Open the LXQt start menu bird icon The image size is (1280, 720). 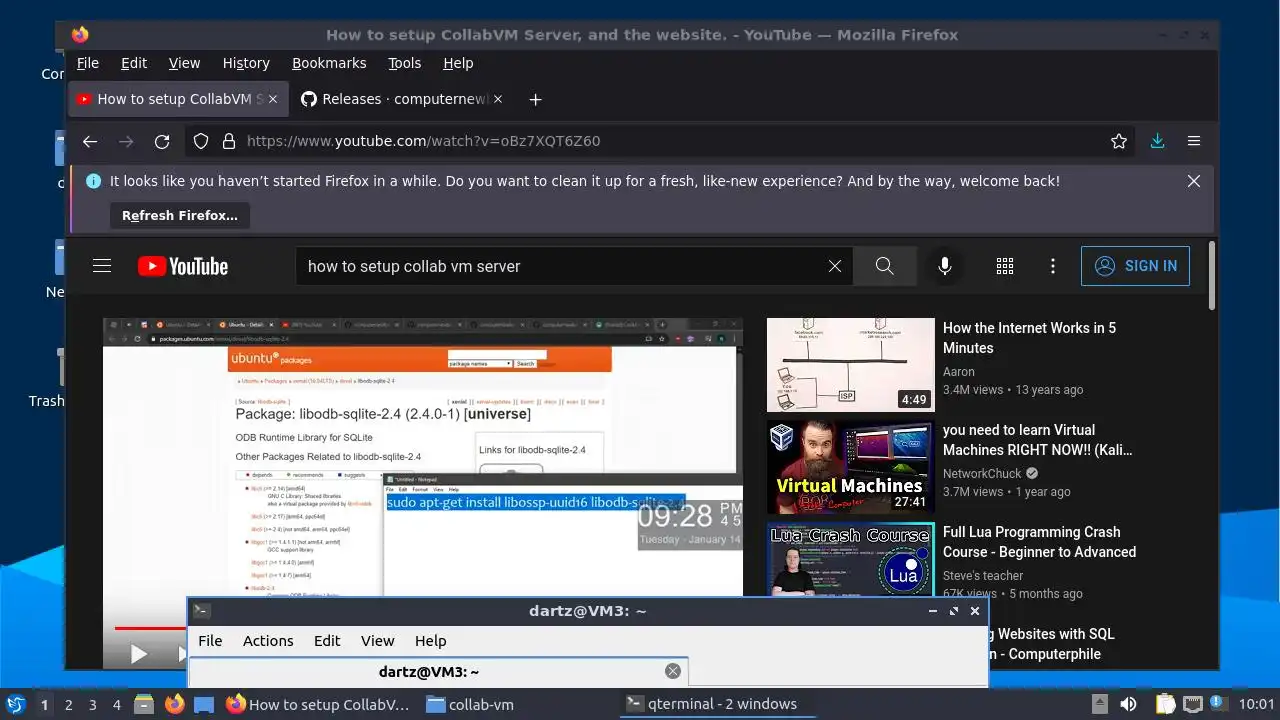coord(15,704)
